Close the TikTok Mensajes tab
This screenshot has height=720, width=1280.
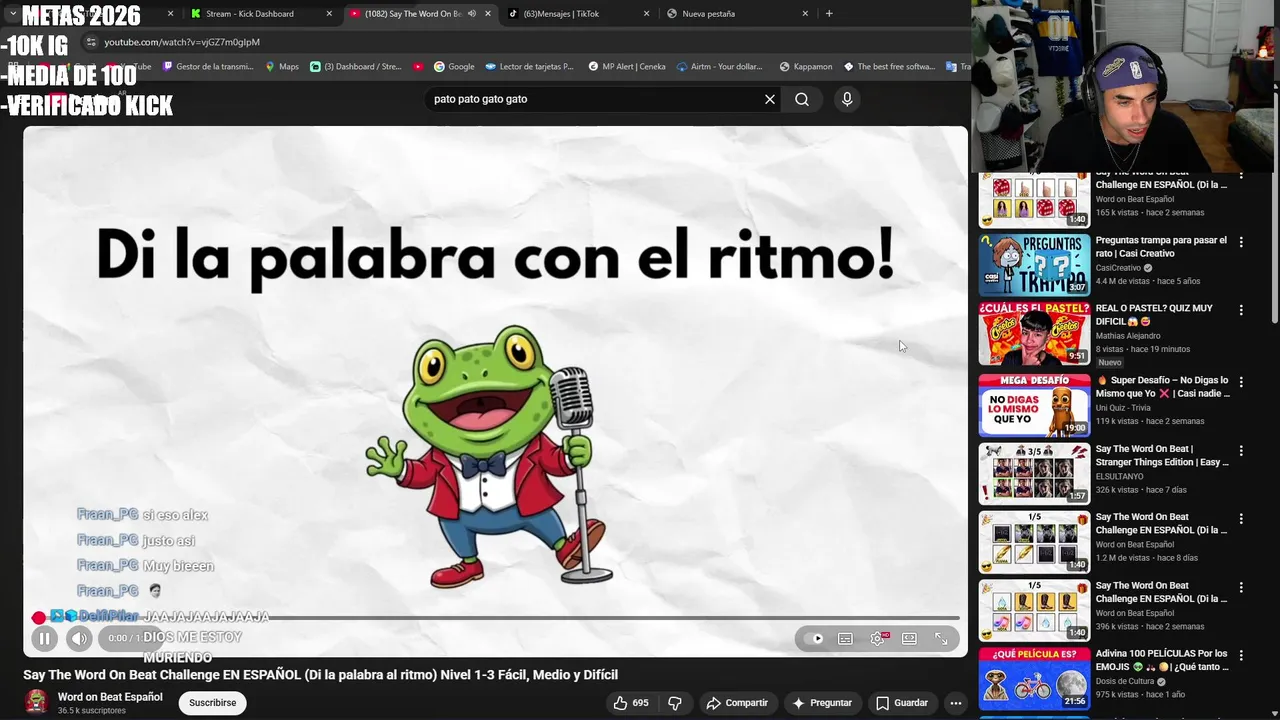click(646, 14)
